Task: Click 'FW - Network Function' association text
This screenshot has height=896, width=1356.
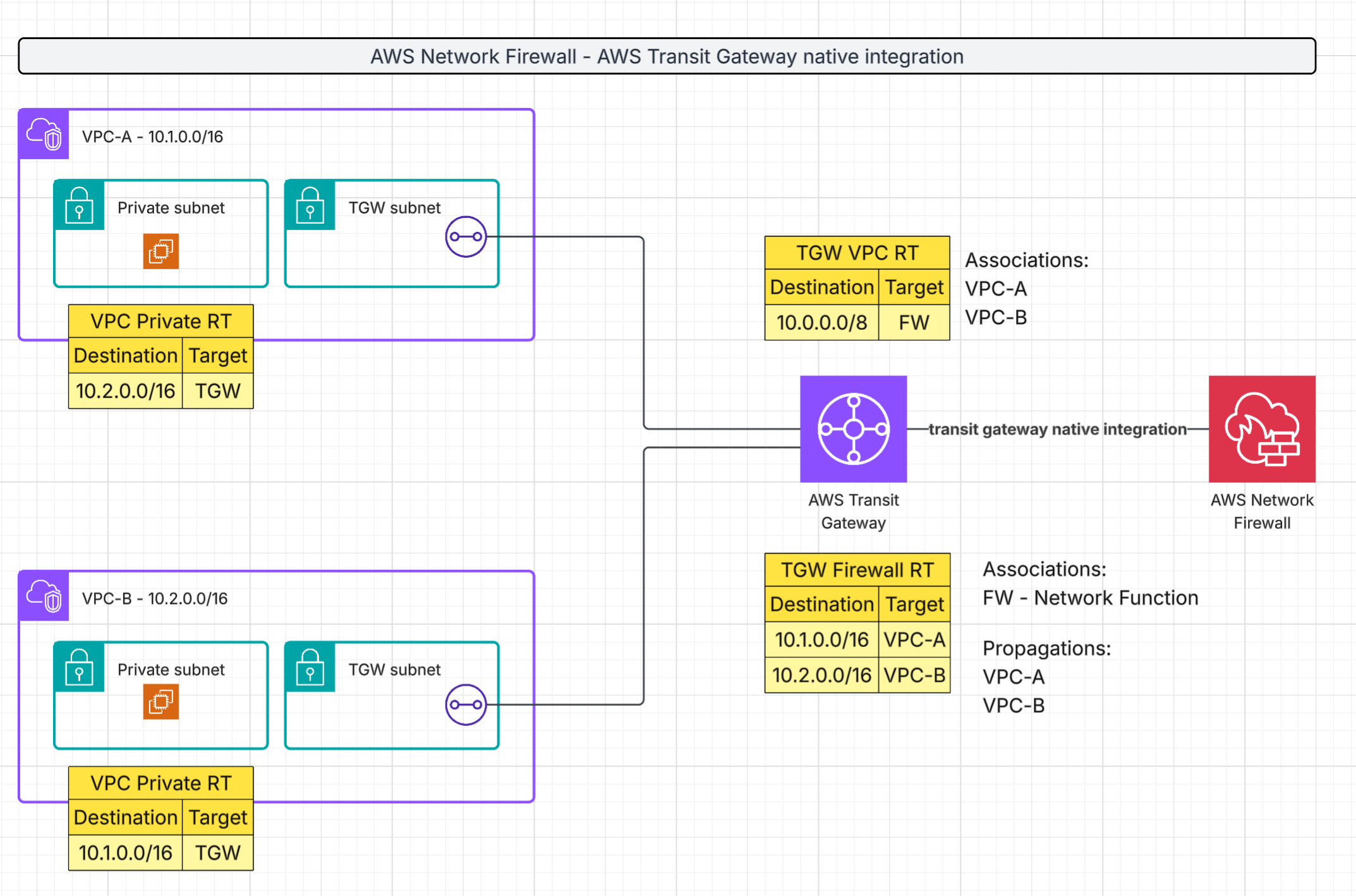Action: coord(1090,598)
